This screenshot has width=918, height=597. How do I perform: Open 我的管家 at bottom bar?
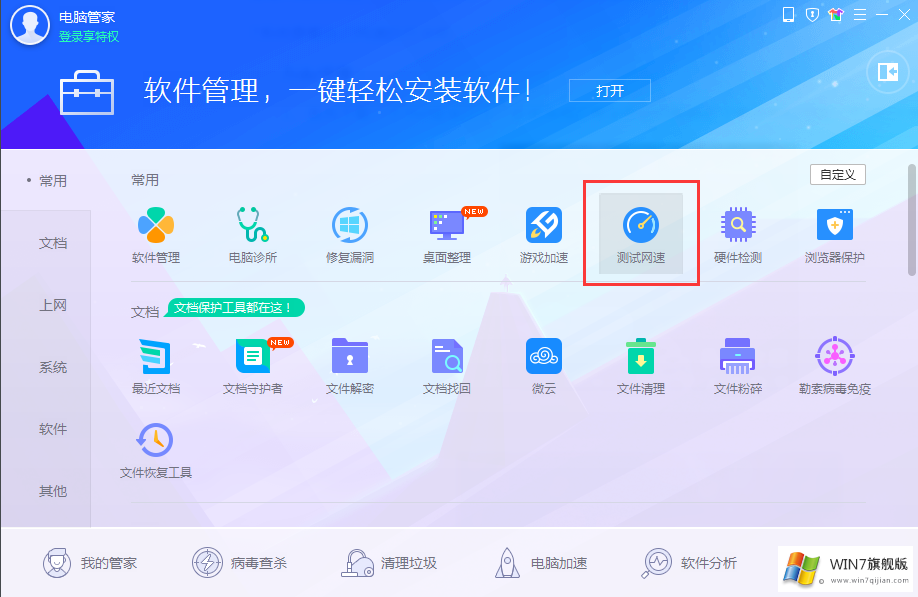tap(90, 563)
